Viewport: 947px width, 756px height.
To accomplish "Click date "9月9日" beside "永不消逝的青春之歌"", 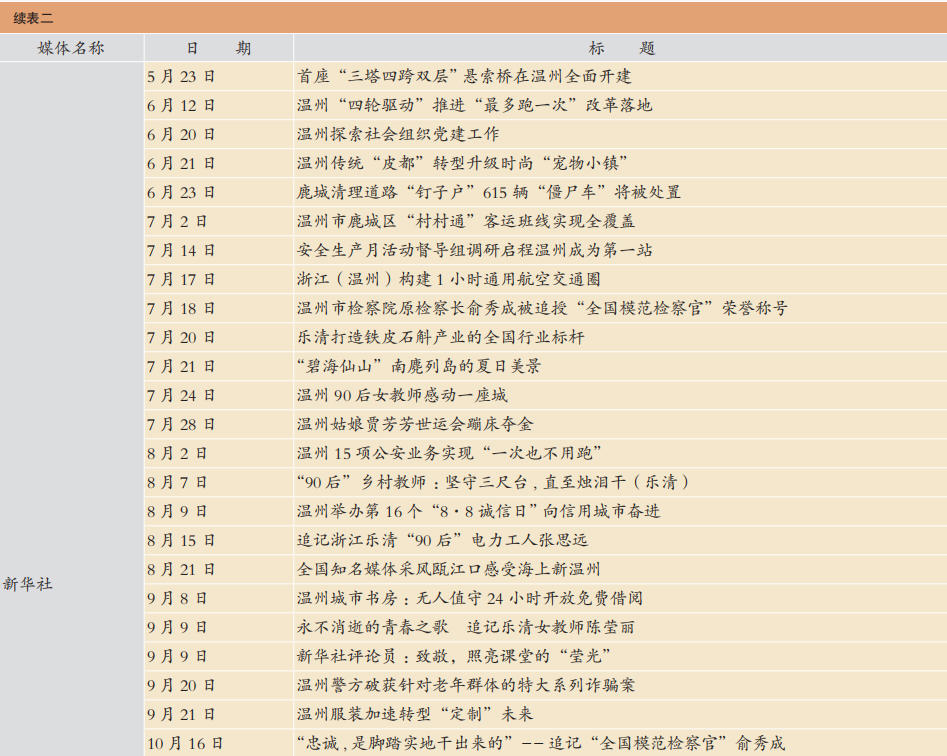I will [177, 627].
